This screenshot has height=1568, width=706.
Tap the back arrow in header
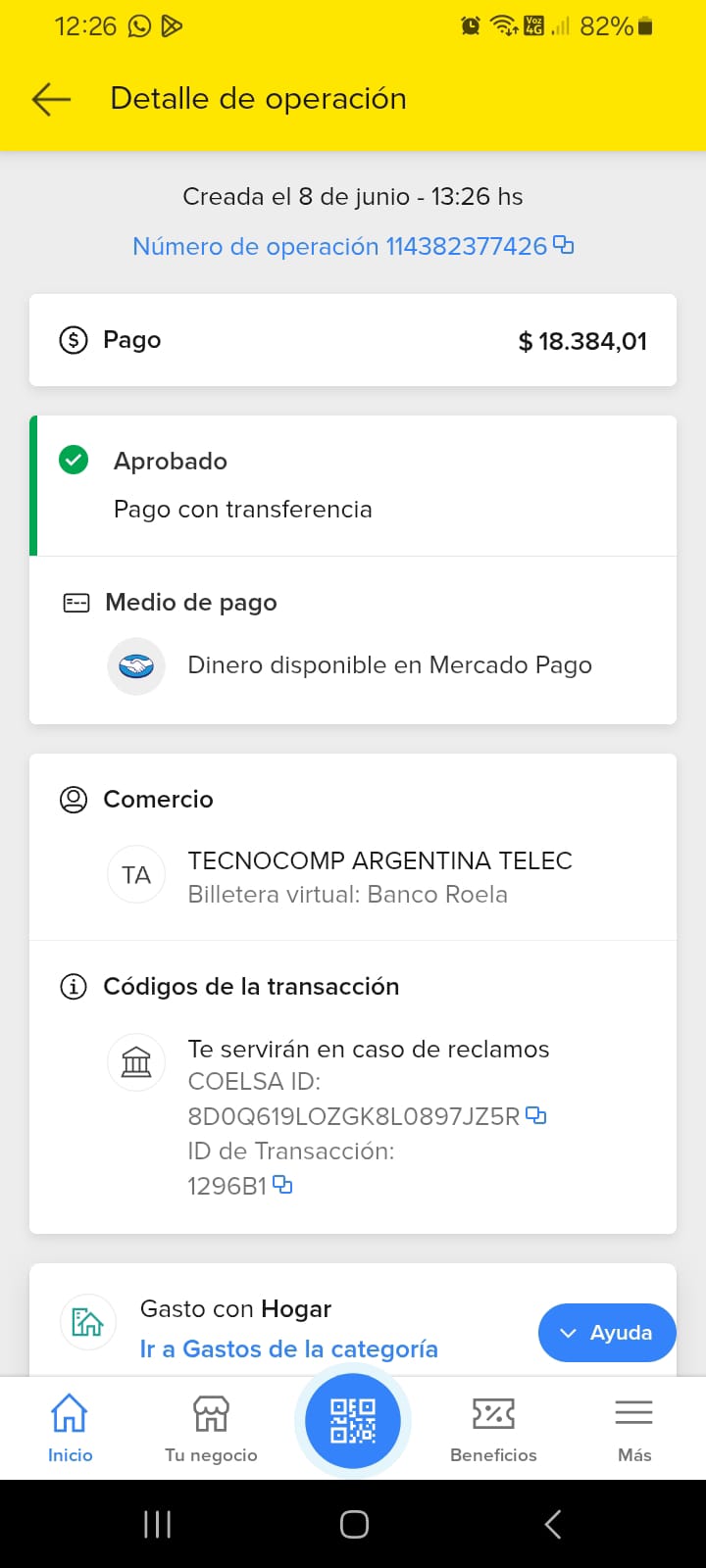click(51, 99)
